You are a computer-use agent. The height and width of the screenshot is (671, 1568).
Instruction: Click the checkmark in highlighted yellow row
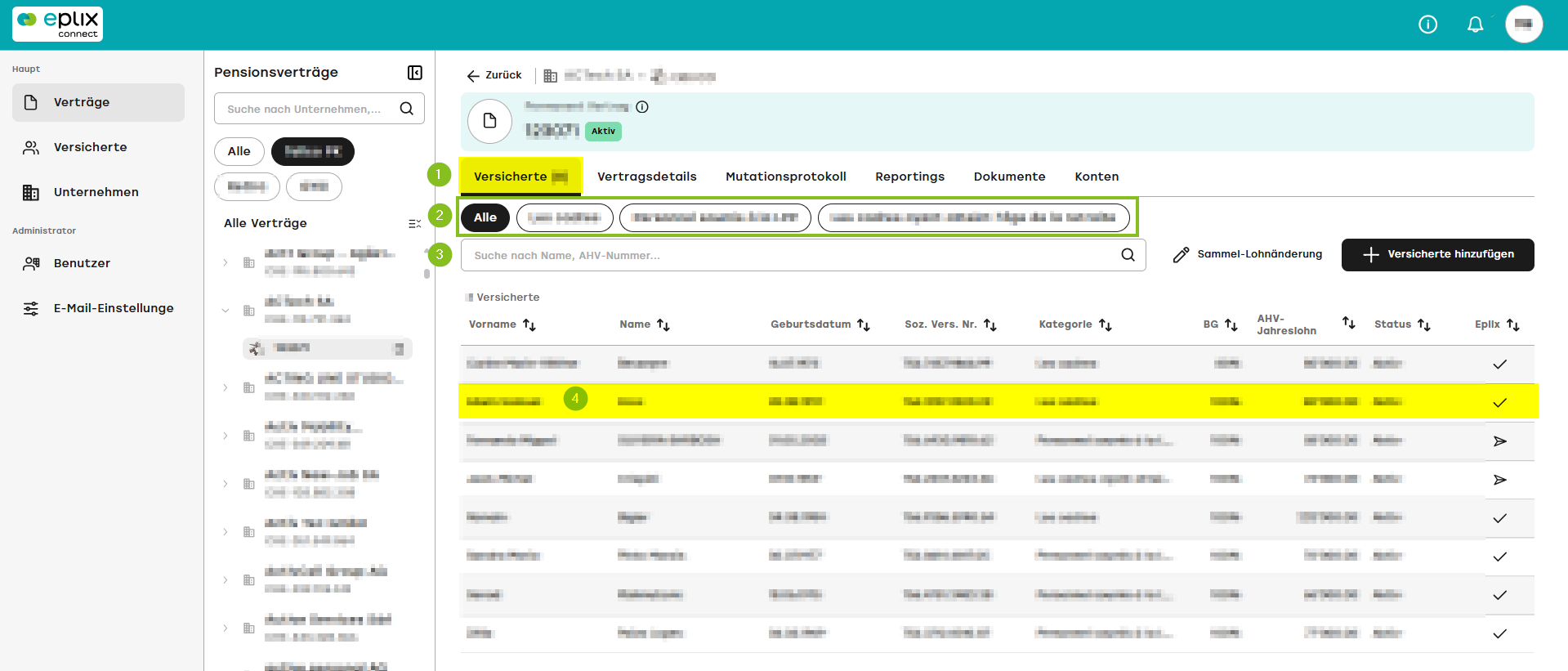click(x=1500, y=403)
